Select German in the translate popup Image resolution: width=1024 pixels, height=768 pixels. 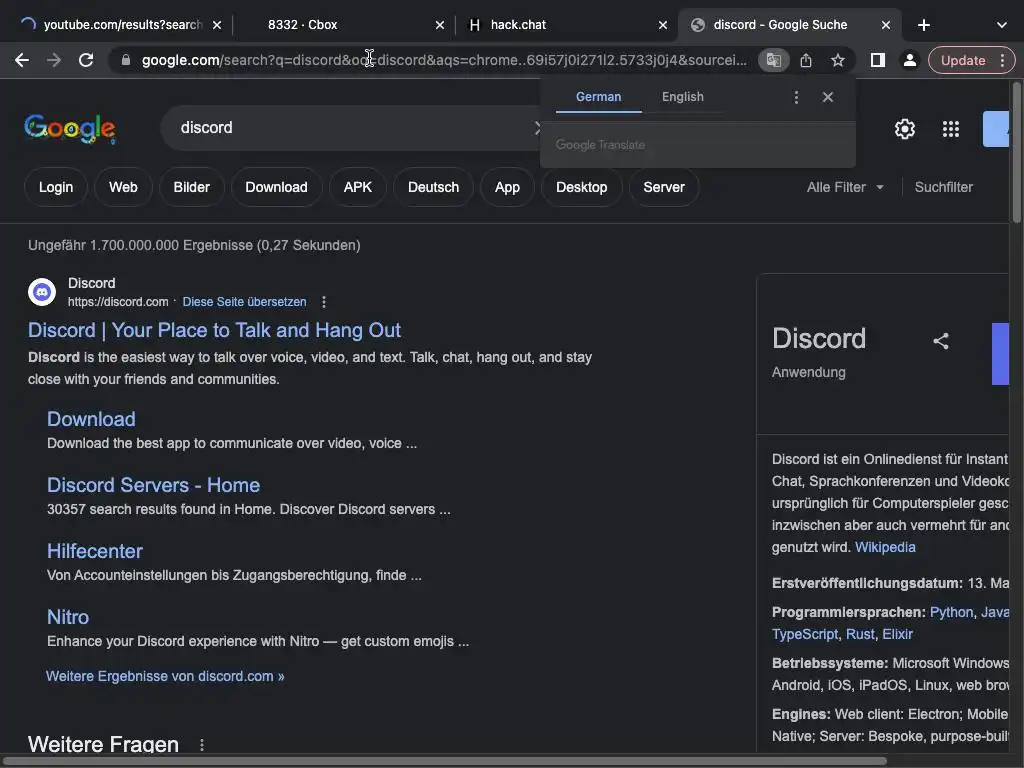pos(598,97)
